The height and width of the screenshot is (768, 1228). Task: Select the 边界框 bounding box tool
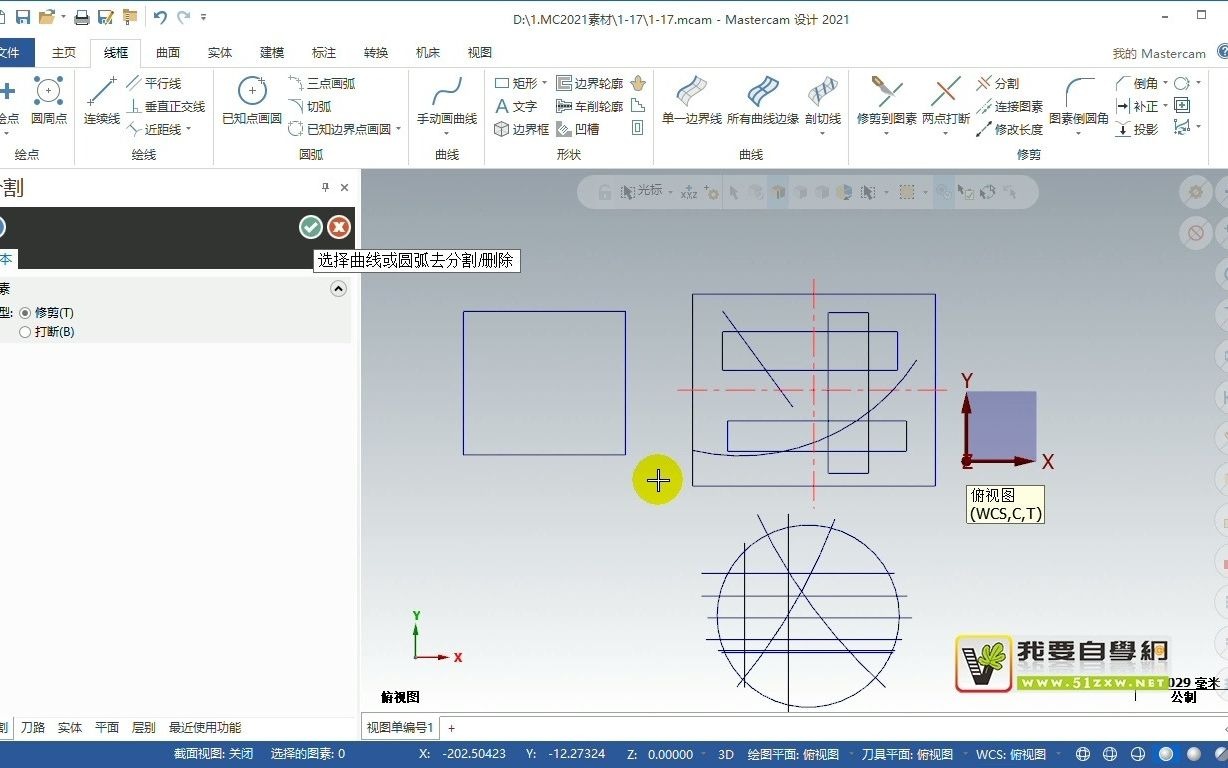coord(522,129)
